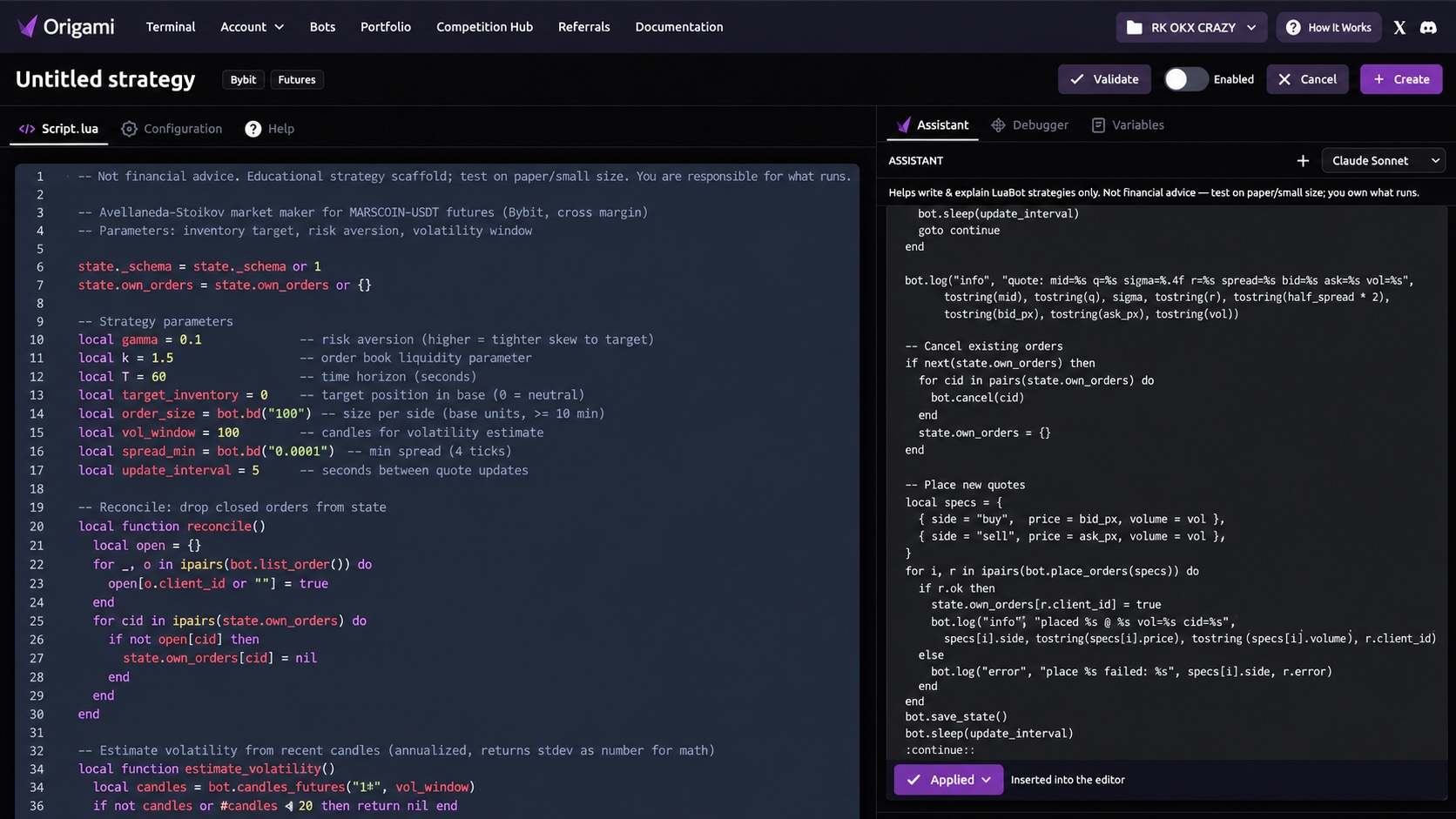The image size is (1456, 819).
Task: Click the ':continue::' label in assistant code
Action: [940, 750]
